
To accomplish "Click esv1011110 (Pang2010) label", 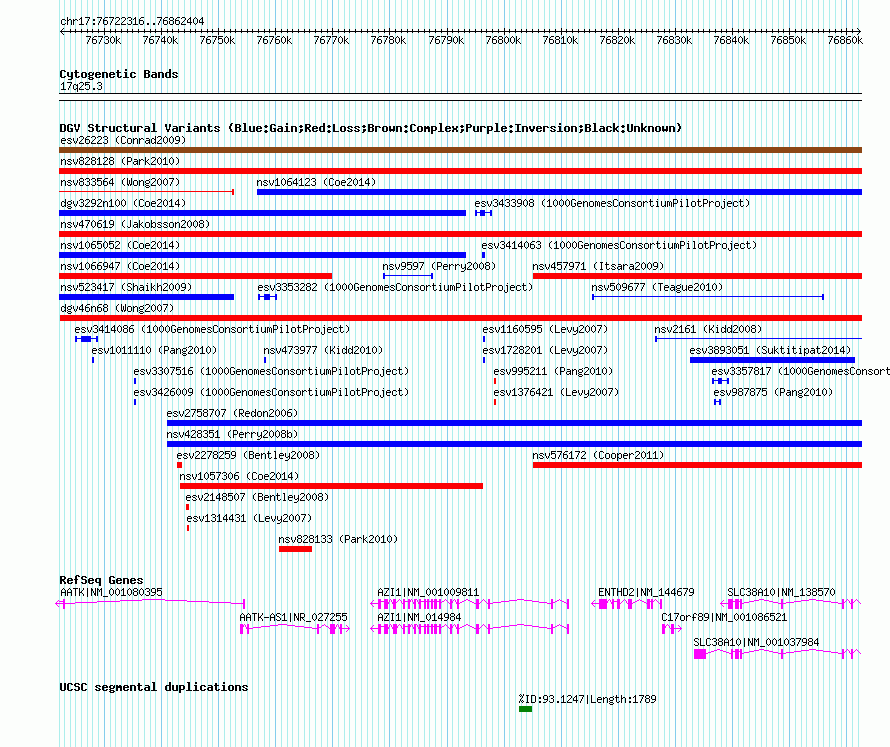I will pyautogui.click(x=154, y=350).
